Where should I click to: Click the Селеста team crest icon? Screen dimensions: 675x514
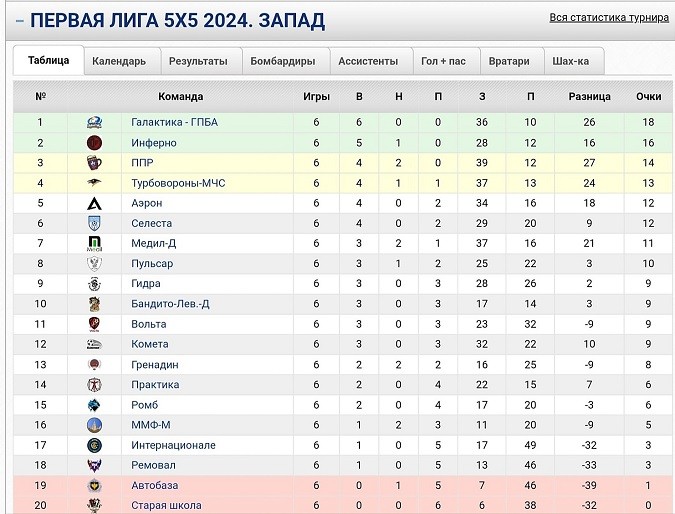(94, 223)
